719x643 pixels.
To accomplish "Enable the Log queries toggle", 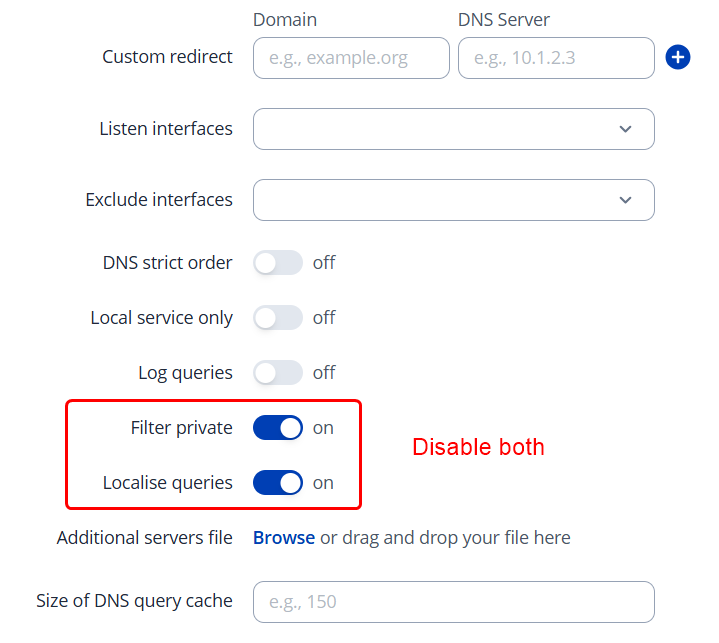I will [278, 373].
